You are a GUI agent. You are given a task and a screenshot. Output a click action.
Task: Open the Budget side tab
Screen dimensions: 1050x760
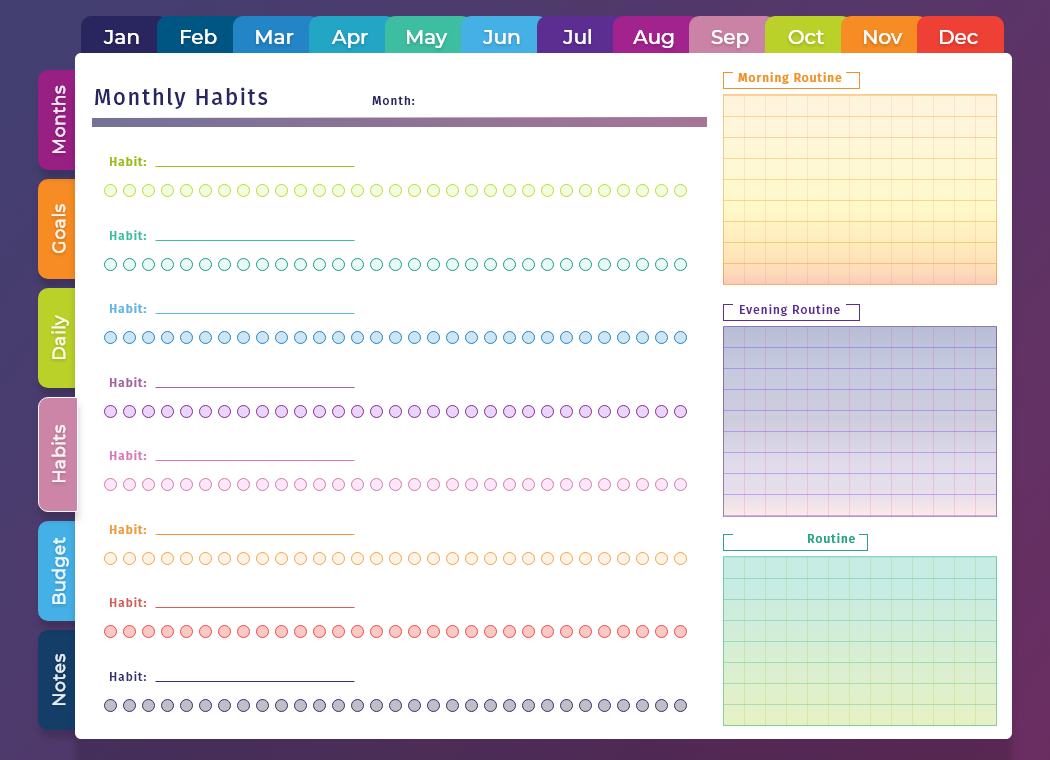coord(58,571)
